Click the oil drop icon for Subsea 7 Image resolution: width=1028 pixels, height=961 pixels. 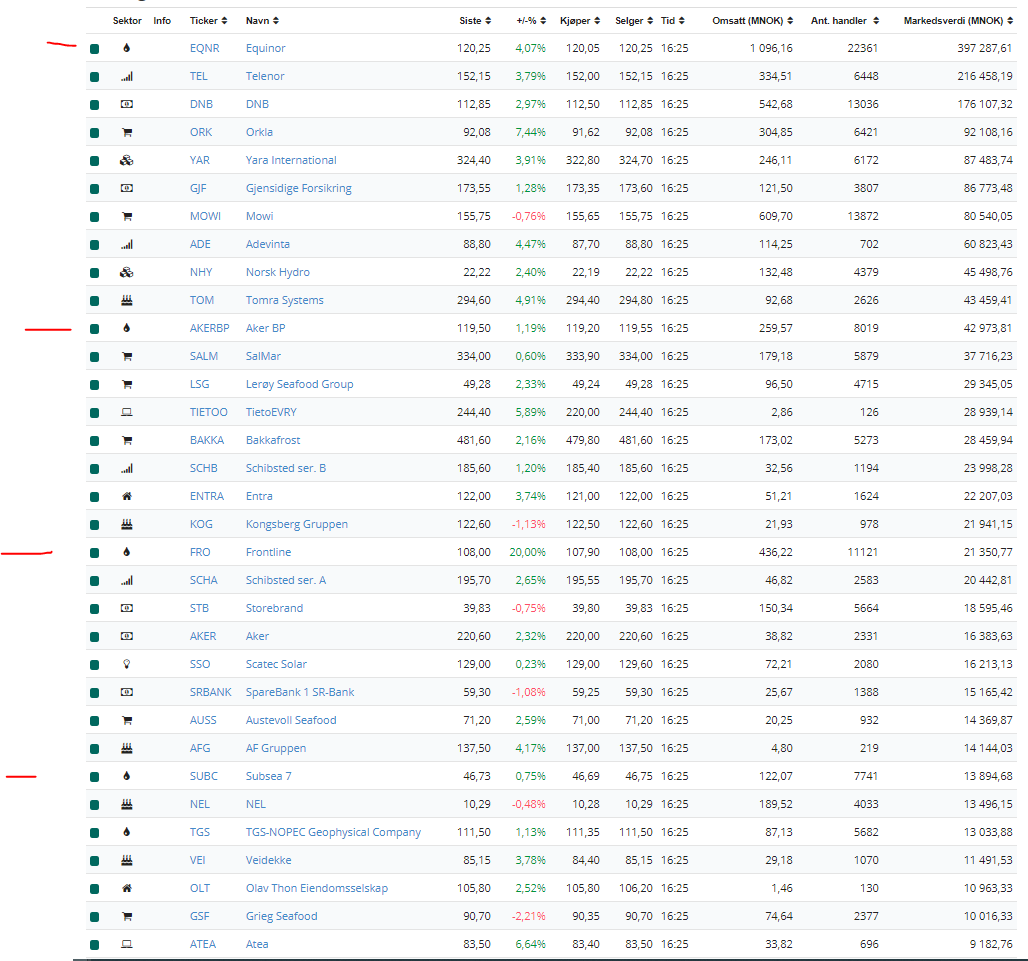(127, 776)
